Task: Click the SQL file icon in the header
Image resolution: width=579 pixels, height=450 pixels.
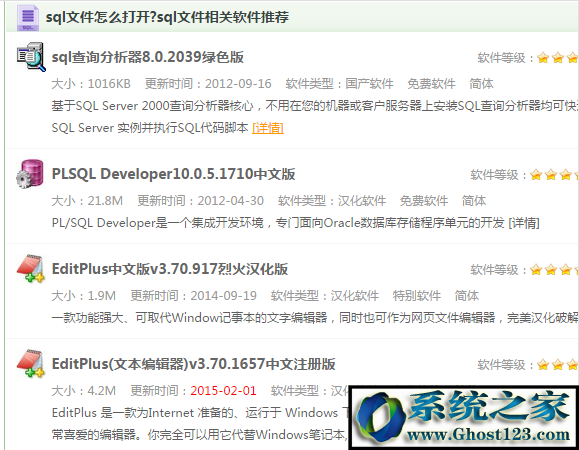Action: [x=28, y=18]
